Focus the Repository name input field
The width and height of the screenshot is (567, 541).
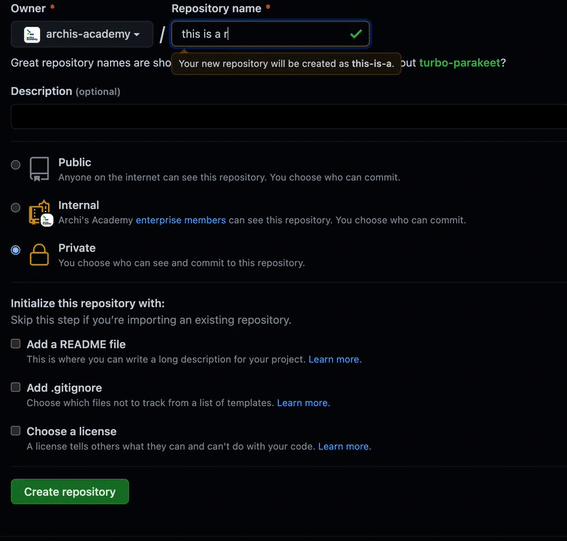270,34
